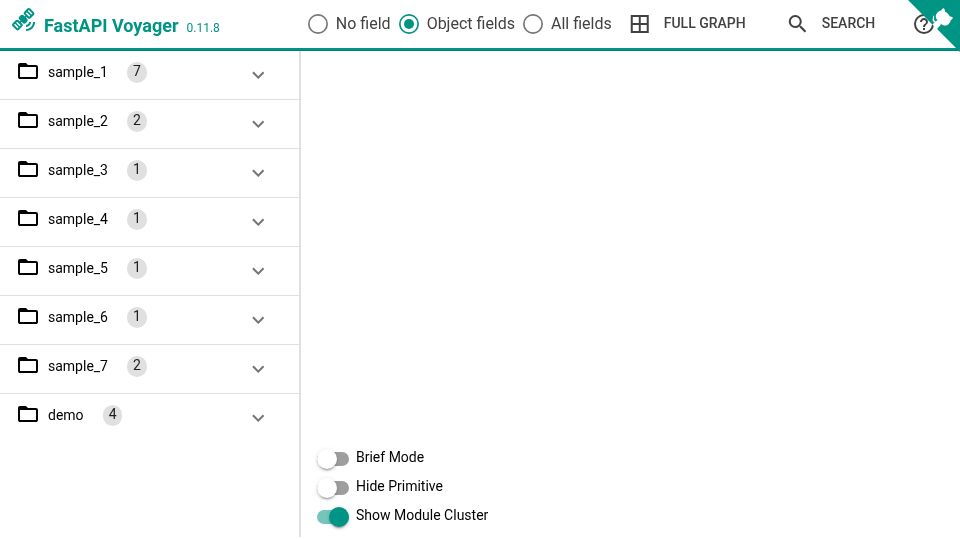This screenshot has height=540, width=960.
Task: Click the count badge 1 beside sample_4
Action: pyautogui.click(x=137, y=219)
